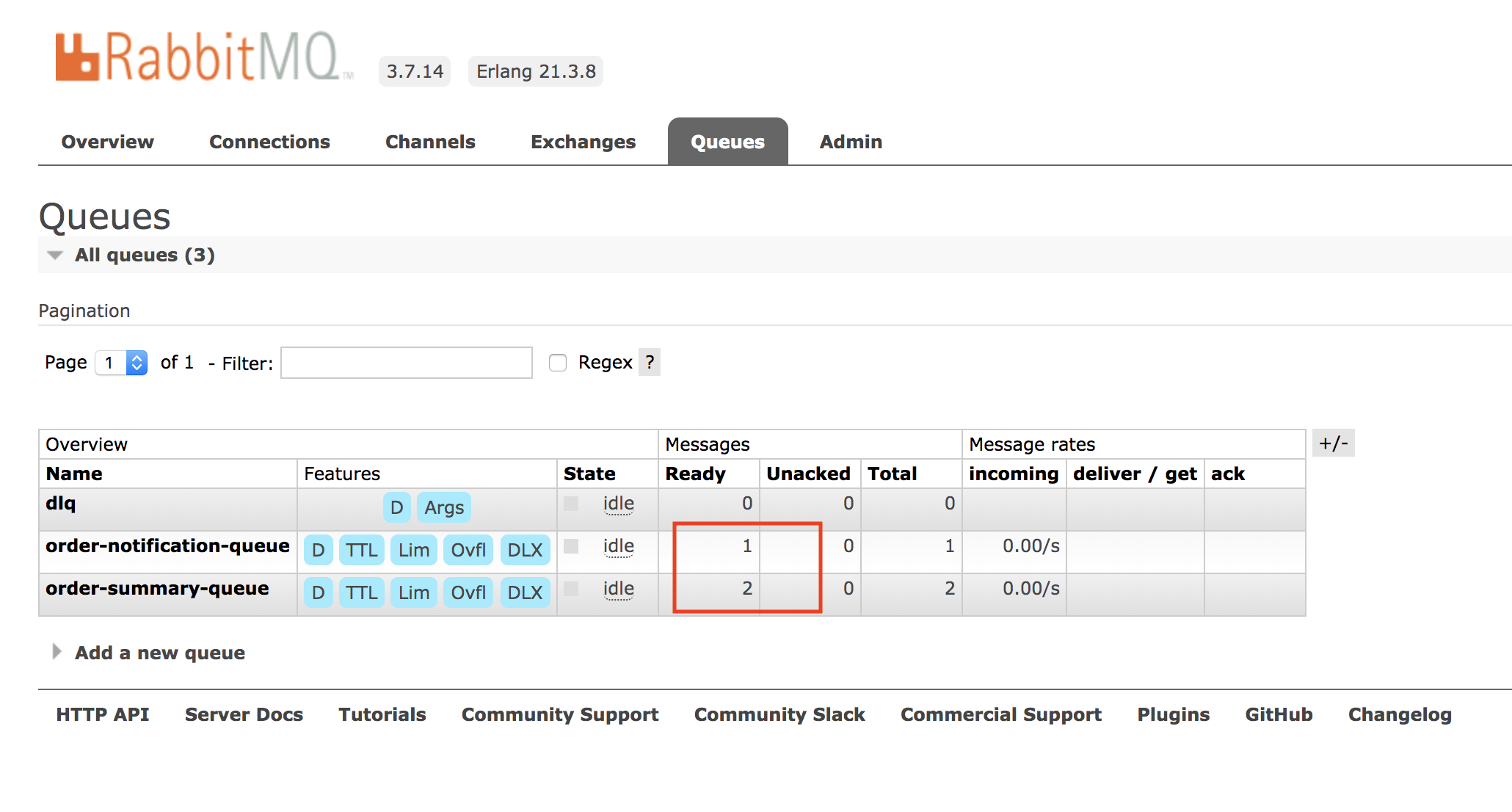Click the queue Filter text field
This screenshot has height=812, width=1512.
406,363
